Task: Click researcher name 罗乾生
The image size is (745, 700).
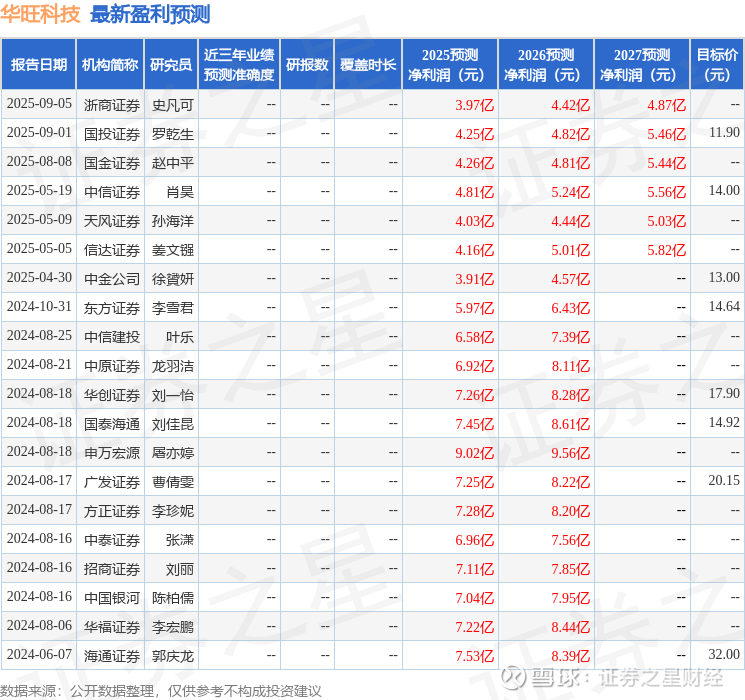Action: [x=172, y=134]
